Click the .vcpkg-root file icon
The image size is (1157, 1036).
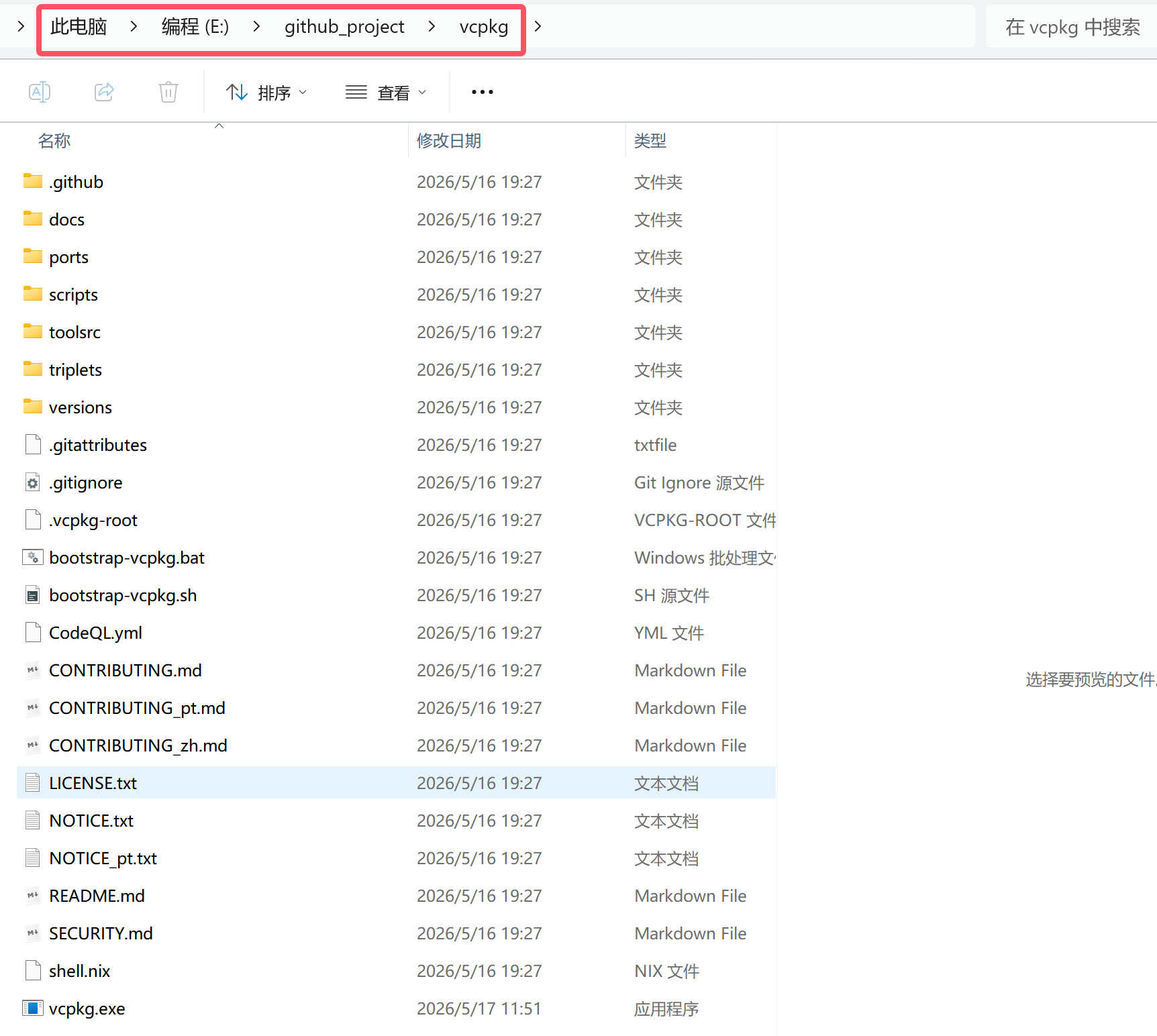tap(33, 519)
